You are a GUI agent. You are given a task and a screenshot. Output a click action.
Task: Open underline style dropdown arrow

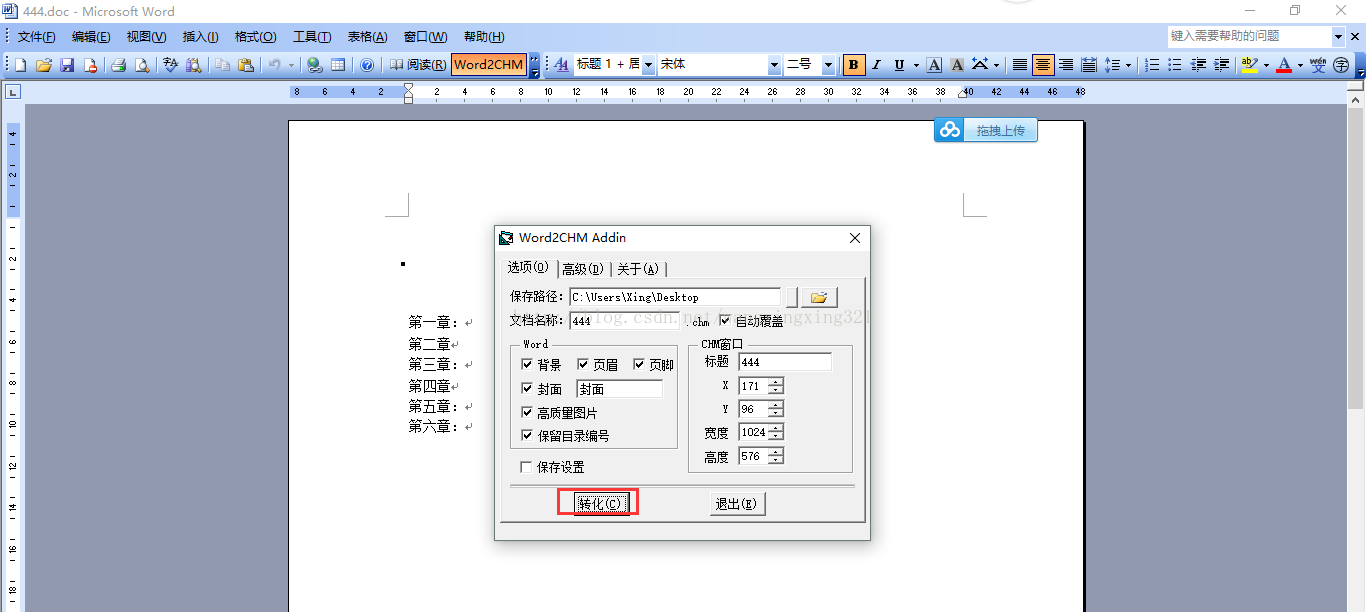[x=915, y=65]
